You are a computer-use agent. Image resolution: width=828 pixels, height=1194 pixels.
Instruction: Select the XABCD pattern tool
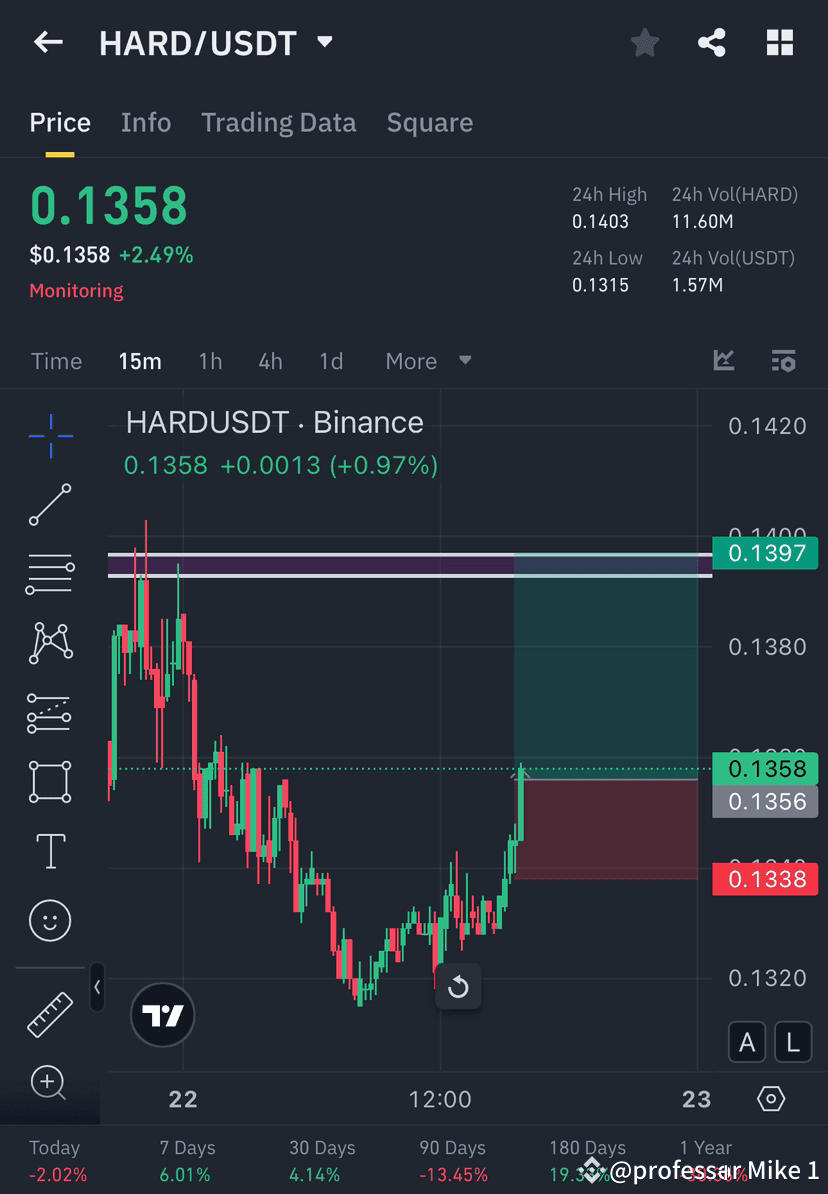tap(50, 643)
